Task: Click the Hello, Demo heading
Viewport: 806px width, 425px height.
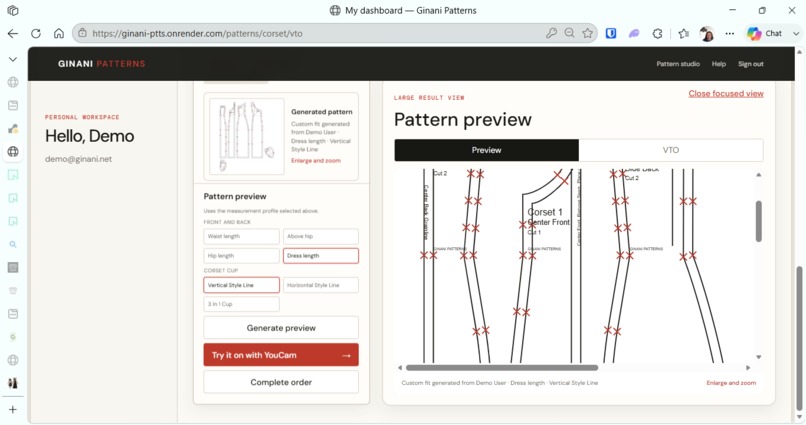Action: (x=89, y=136)
